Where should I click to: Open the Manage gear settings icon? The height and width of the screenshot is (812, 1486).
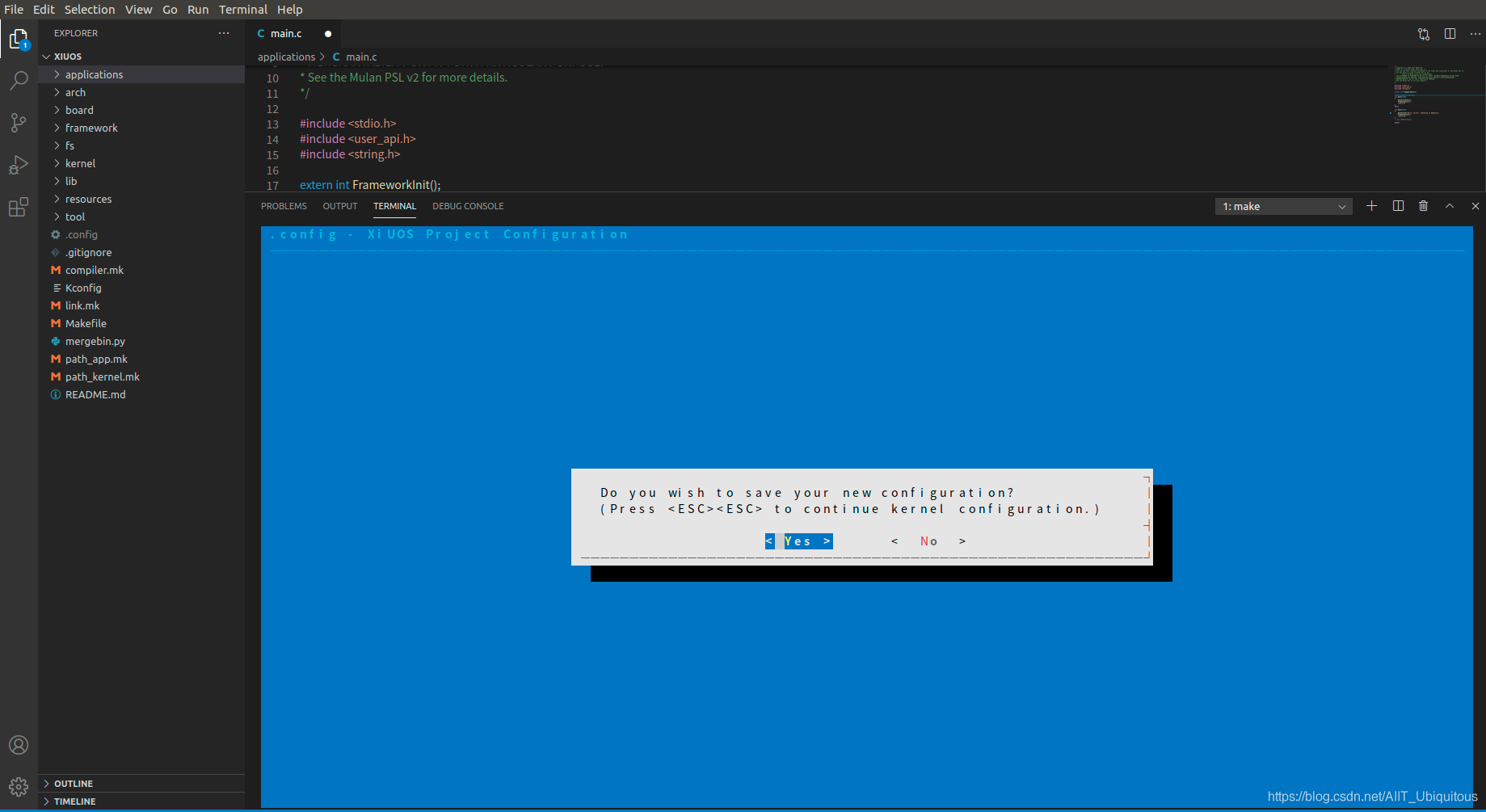click(19, 786)
